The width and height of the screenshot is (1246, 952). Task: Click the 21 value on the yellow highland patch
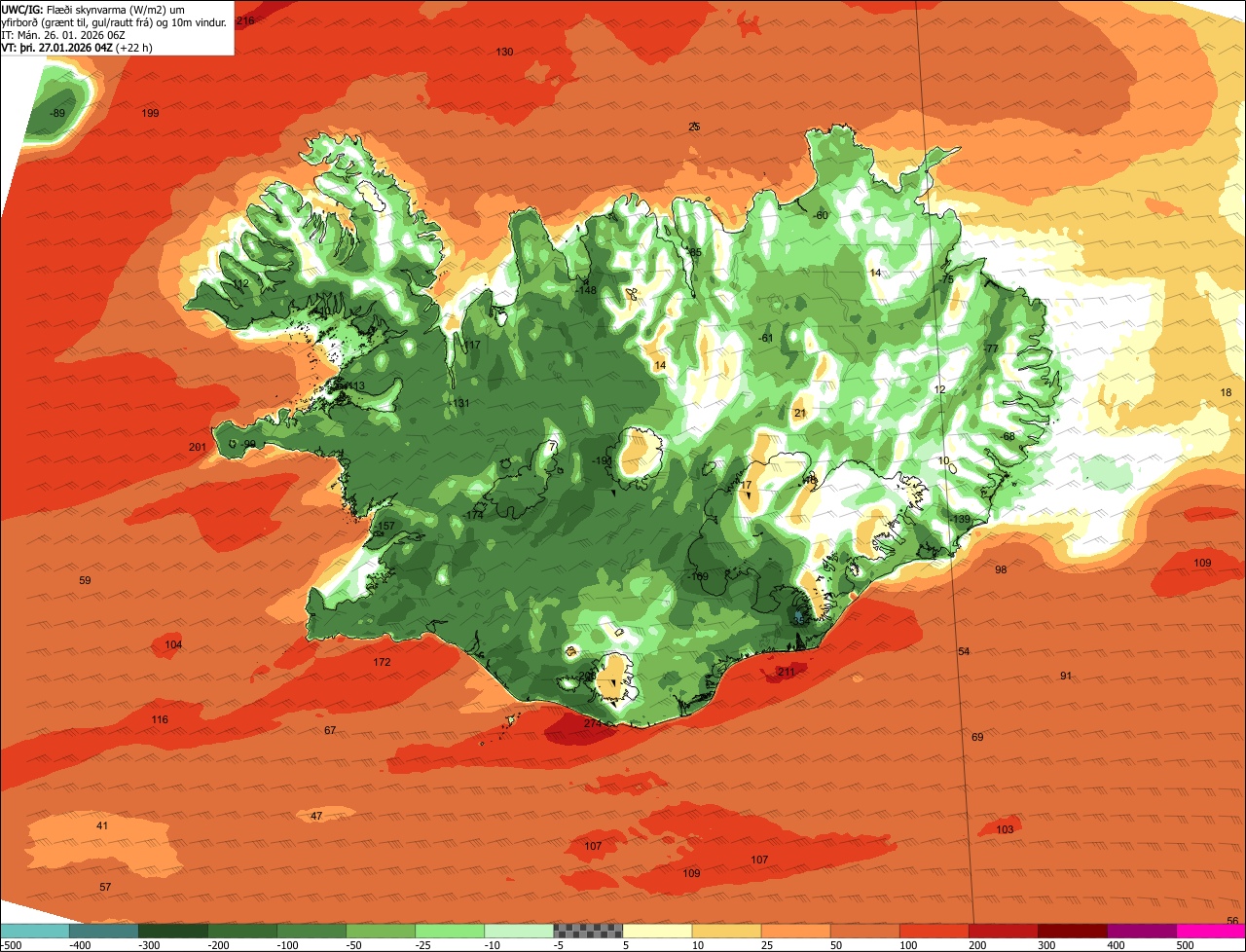pyautogui.click(x=800, y=413)
